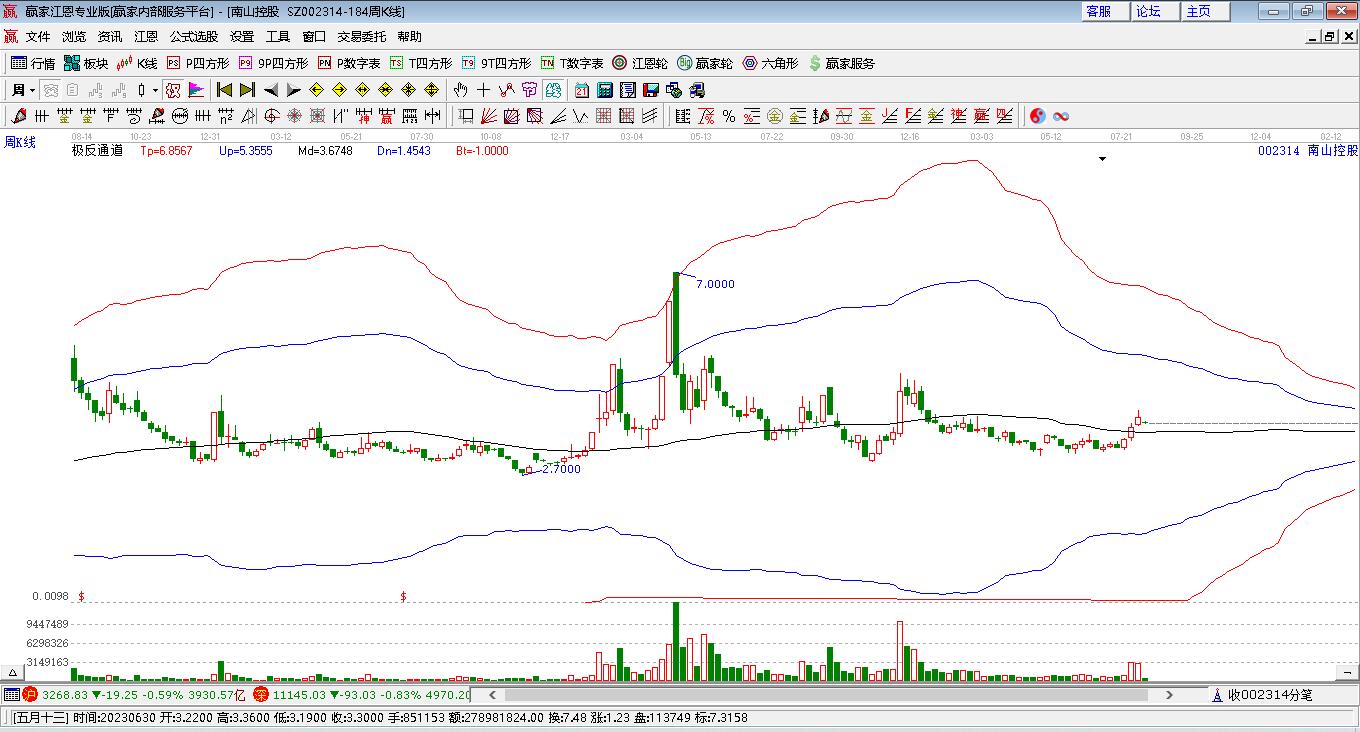Select the hand pan tool
The image size is (1360, 732).
click(x=461, y=90)
